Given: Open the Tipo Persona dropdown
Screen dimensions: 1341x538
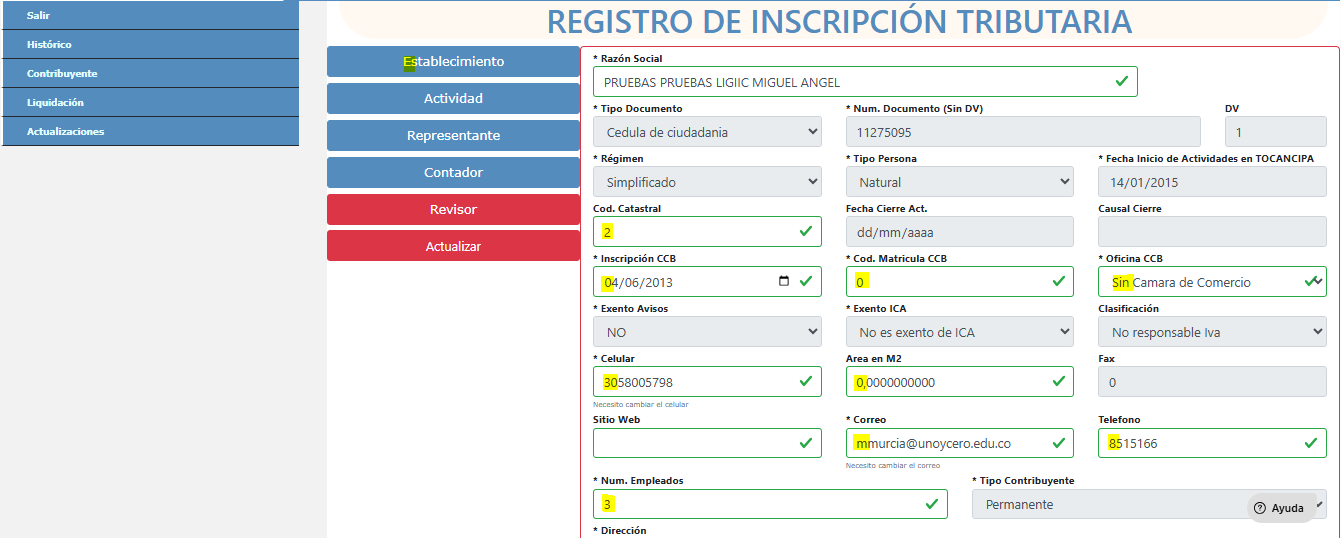Looking at the screenshot, I should pos(960,182).
